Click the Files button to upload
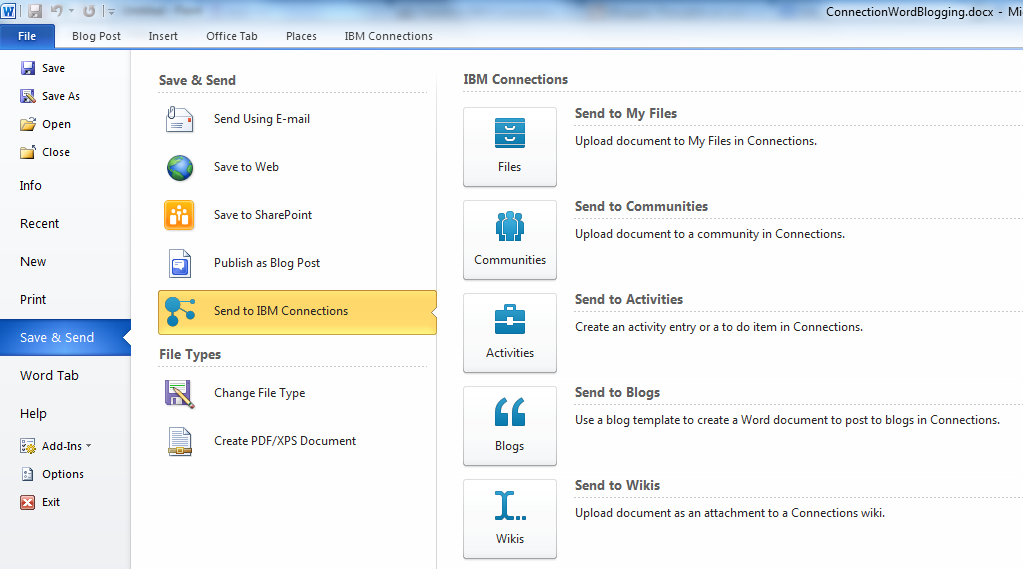Viewport: 1023px width, 569px height. click(x=510, y=147)
